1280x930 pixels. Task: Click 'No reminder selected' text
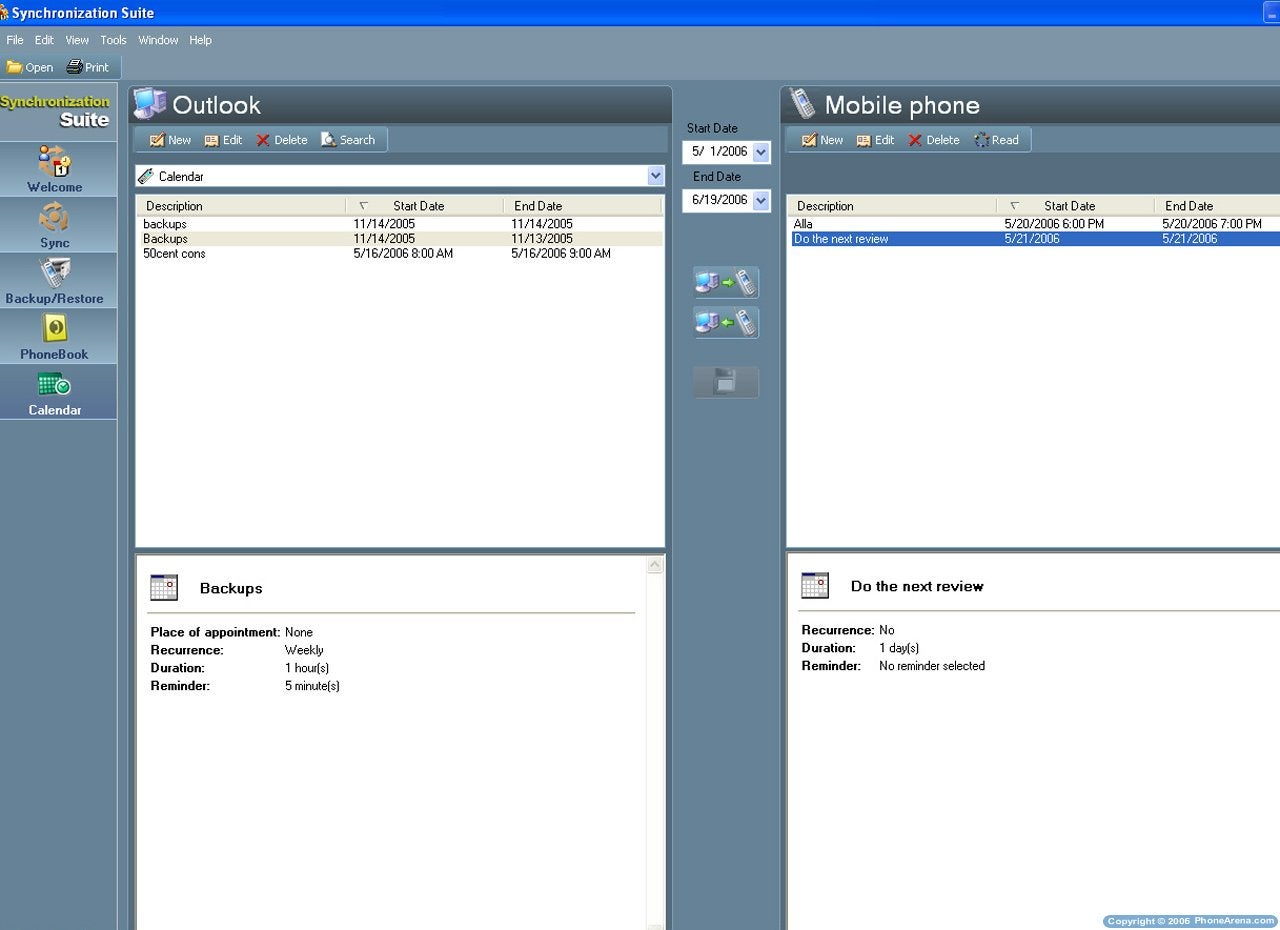932,666
